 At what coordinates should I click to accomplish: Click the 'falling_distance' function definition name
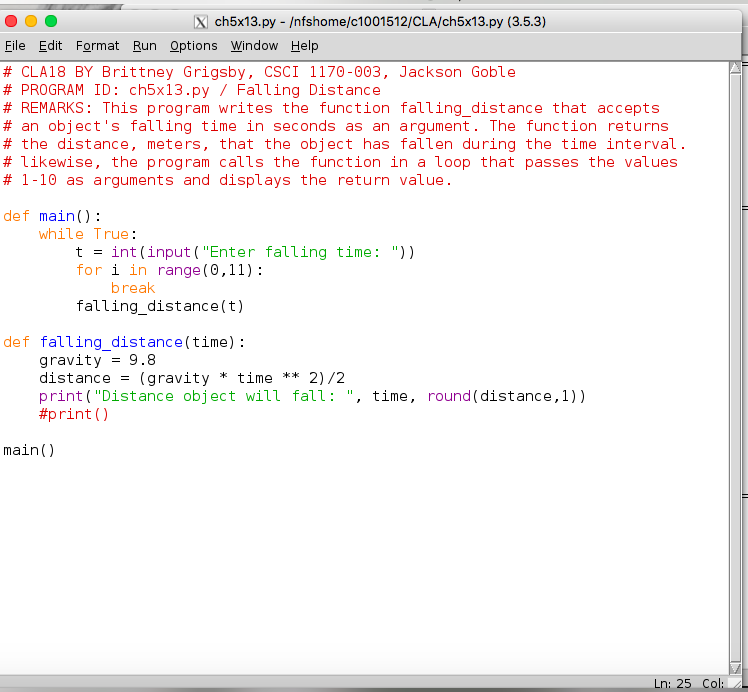[111, 342]
